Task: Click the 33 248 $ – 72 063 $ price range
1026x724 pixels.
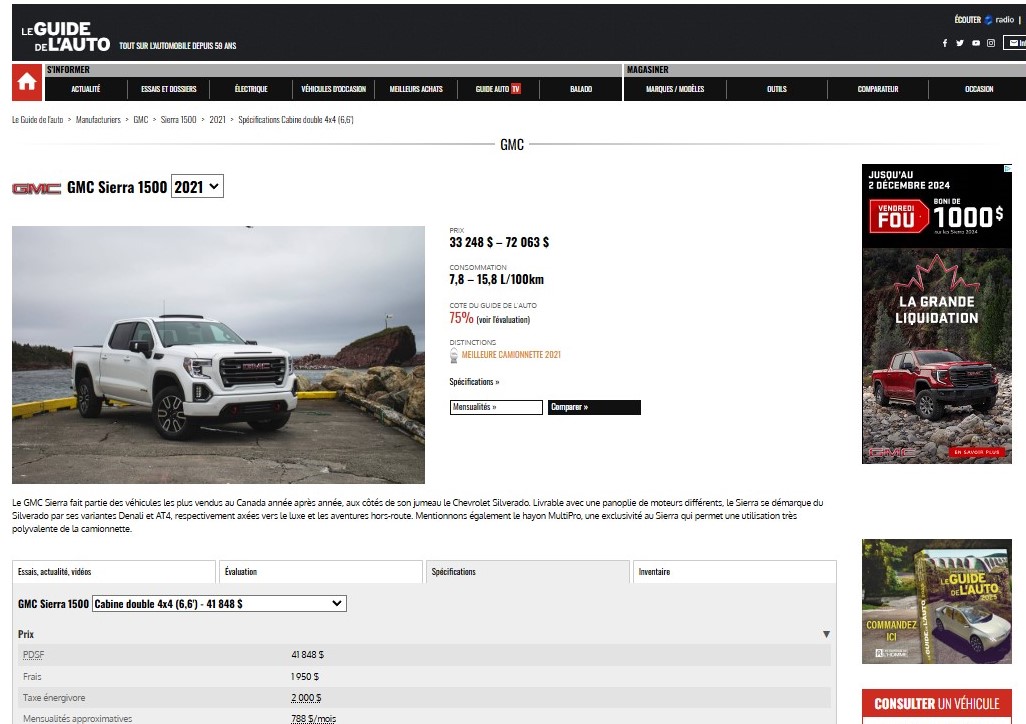Action: pyautogui.click(x=499, y=242)
